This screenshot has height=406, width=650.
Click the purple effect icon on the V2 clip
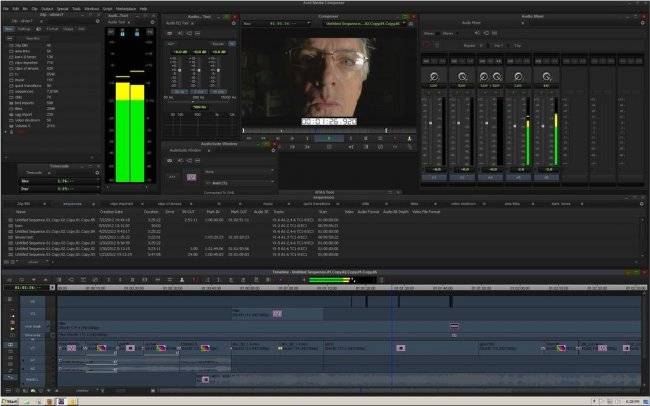[277, 314]
